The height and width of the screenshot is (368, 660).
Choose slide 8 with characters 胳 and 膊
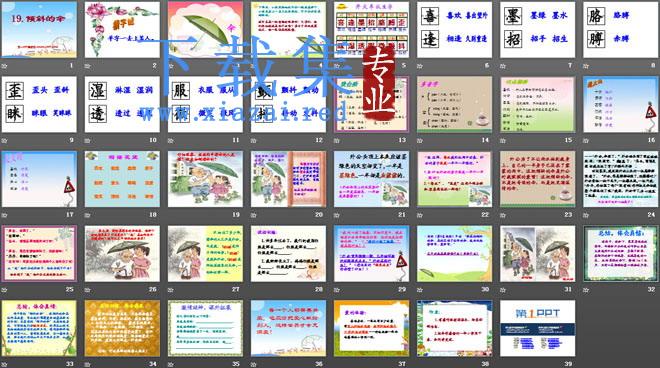(620, 29)
